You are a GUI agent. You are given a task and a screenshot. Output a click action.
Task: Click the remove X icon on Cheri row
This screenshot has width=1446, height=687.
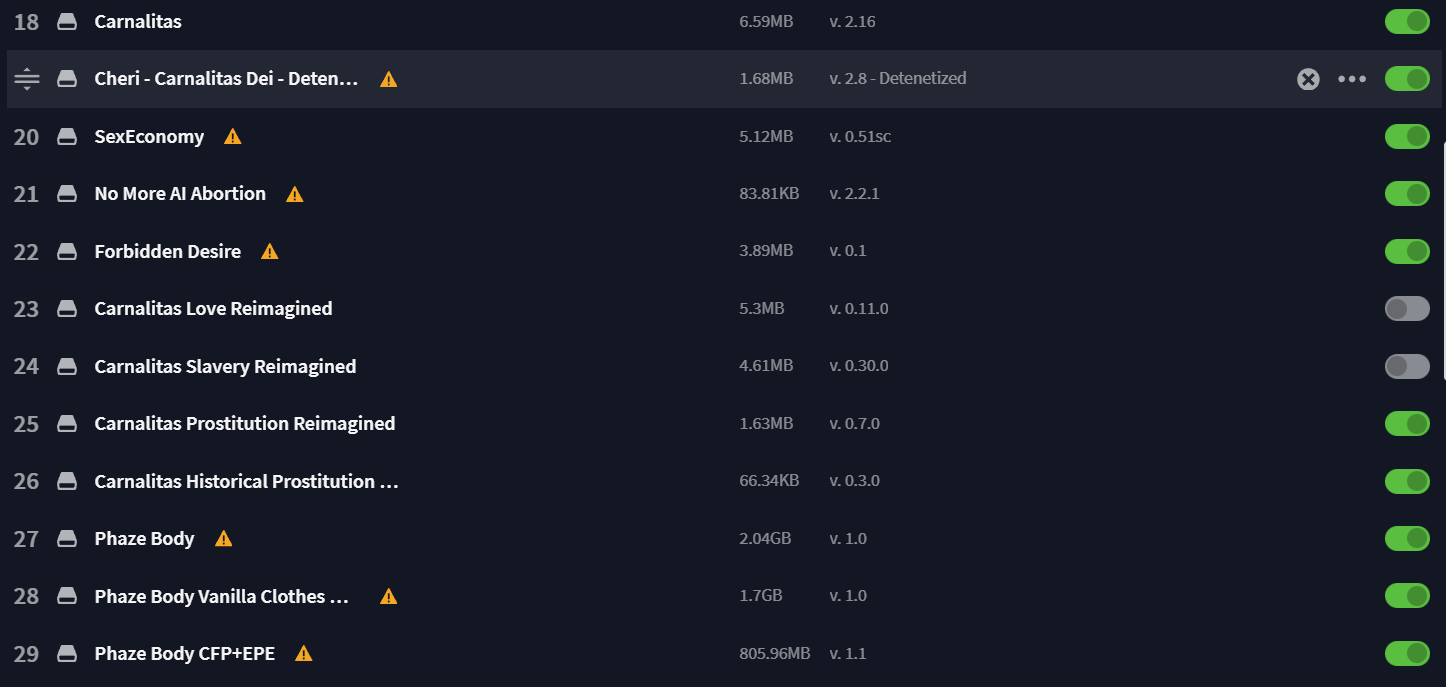(x=1308, y=79)
